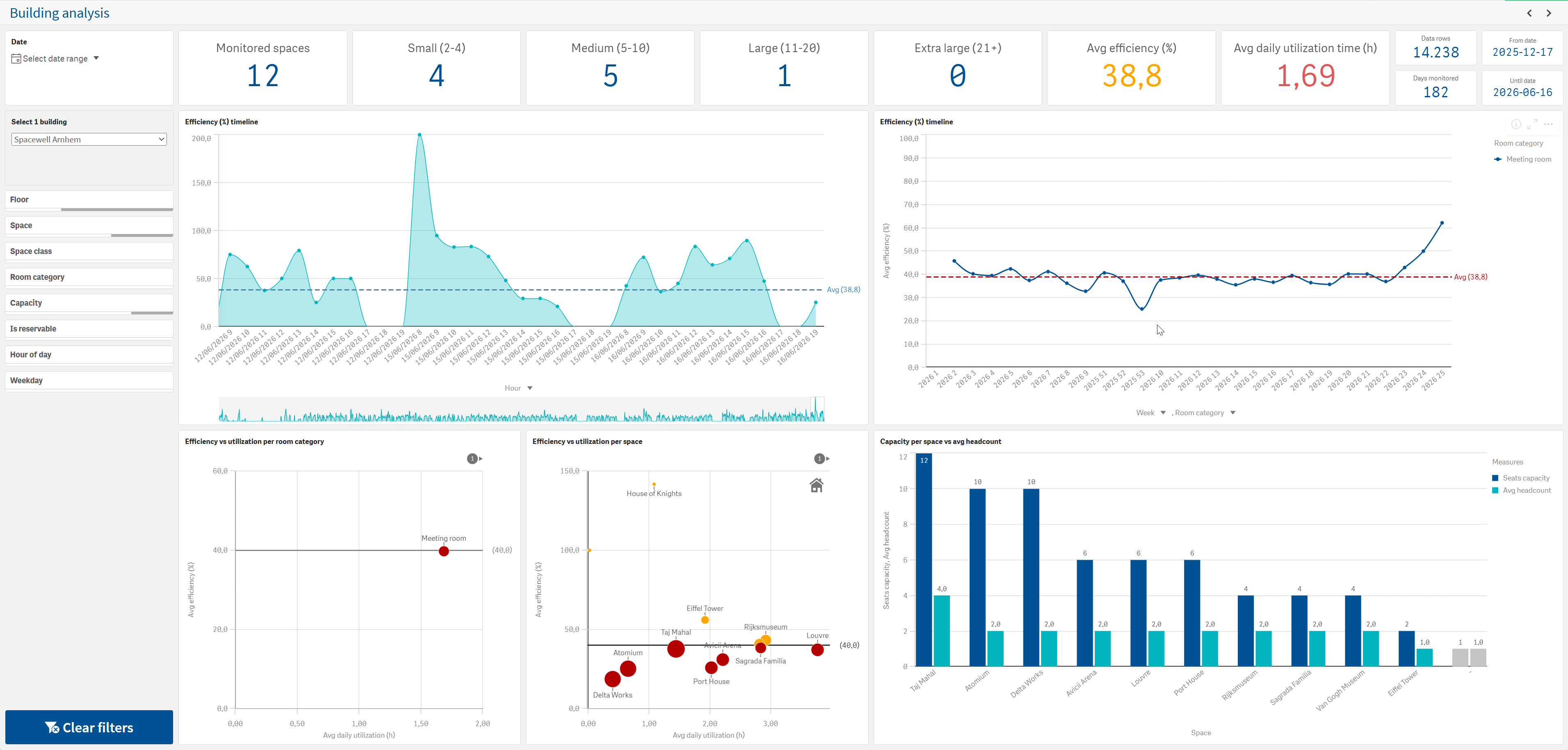Click the selection indicator in per space scatter
The height and width of the screenshot is (750, 1568).
coord(822,458)
